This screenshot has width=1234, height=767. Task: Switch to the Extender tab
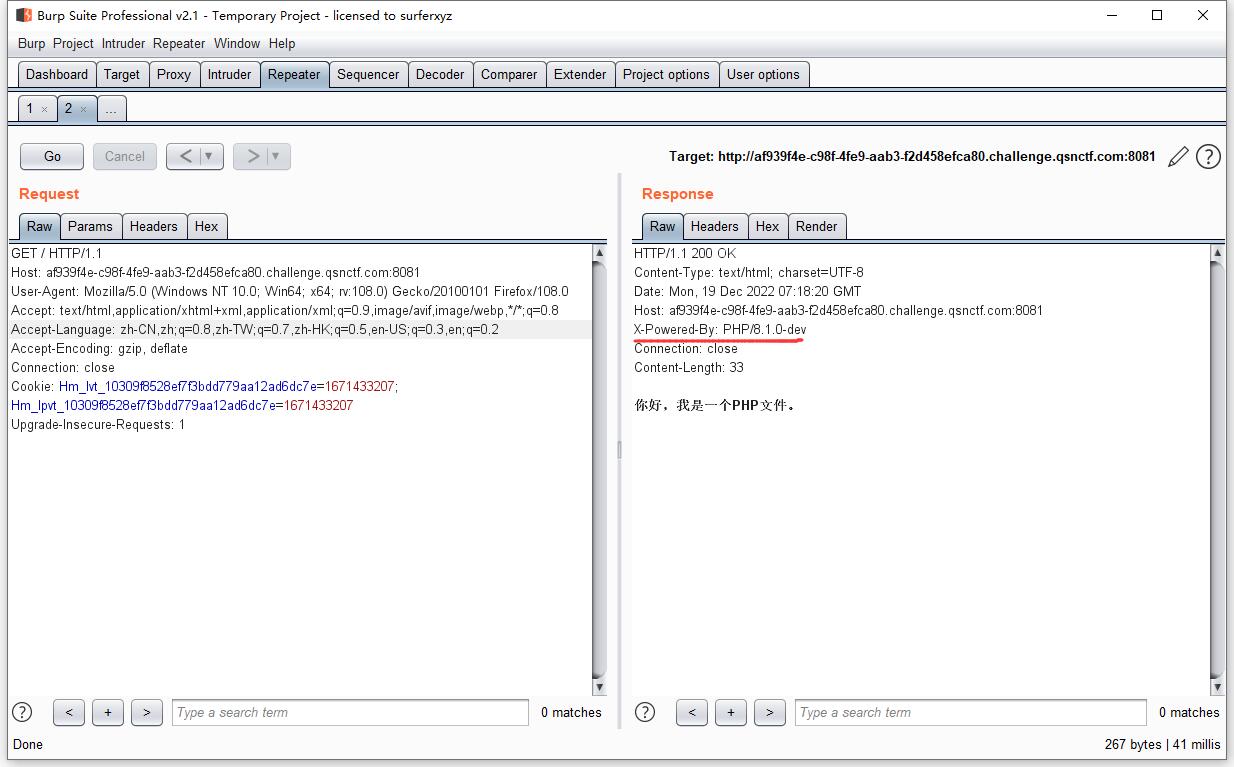580,74
